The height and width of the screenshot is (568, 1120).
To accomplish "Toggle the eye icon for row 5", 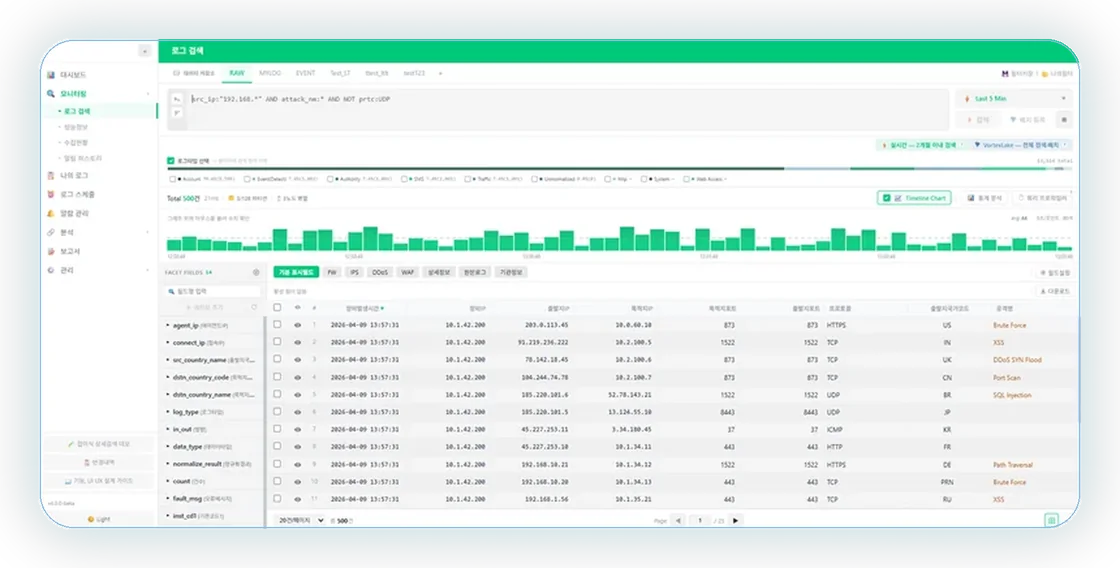I will pyautogui.click(x=297, y=394).
